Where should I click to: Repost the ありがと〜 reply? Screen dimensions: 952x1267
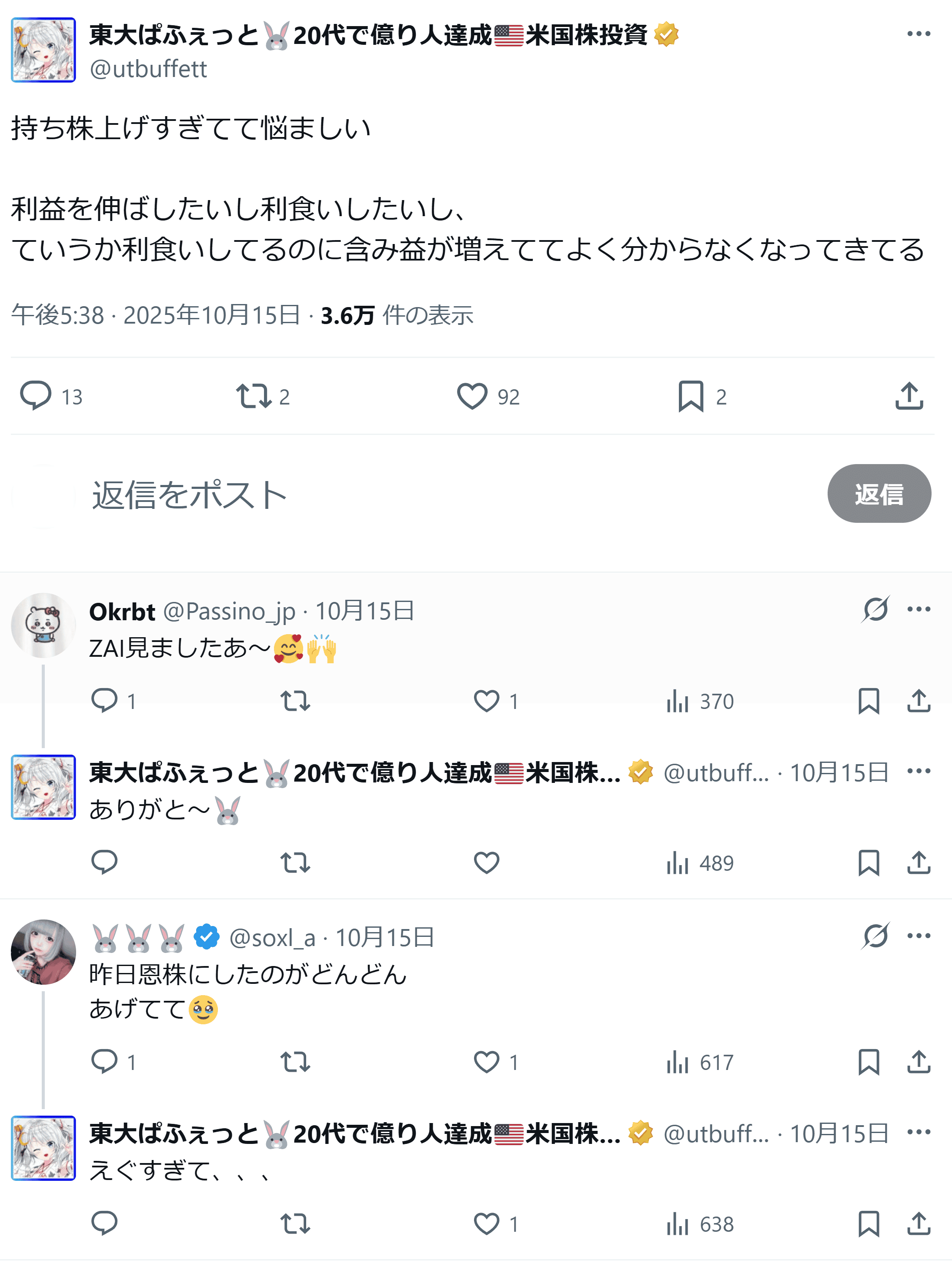[x=295, y=862]
